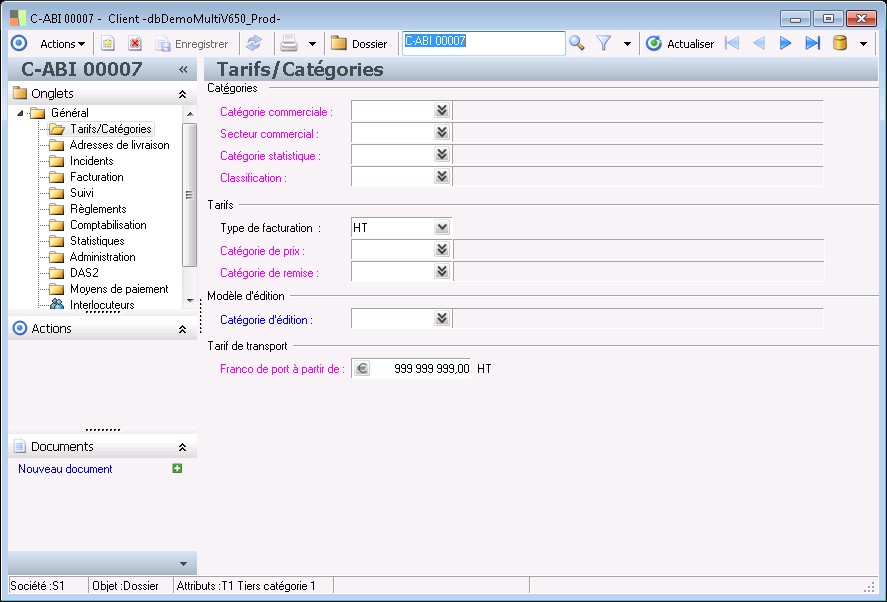
Task: Open the Secteur commercial dropdown
Action: click(442, 132)
